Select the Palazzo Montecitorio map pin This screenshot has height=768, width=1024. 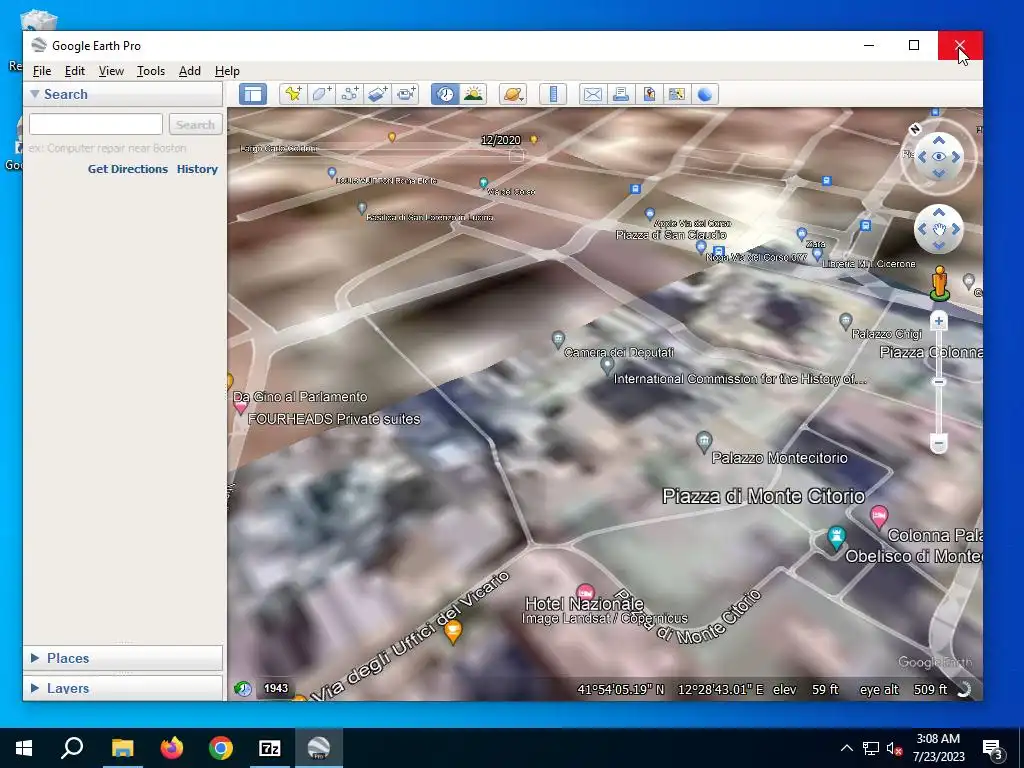pos(703,441)
